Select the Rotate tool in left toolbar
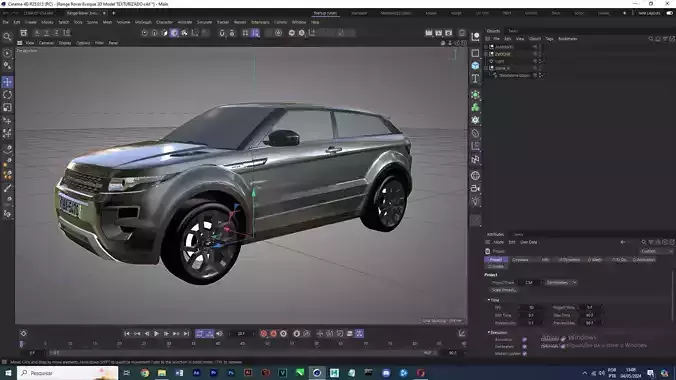676x380 pixels. (7, 95)
